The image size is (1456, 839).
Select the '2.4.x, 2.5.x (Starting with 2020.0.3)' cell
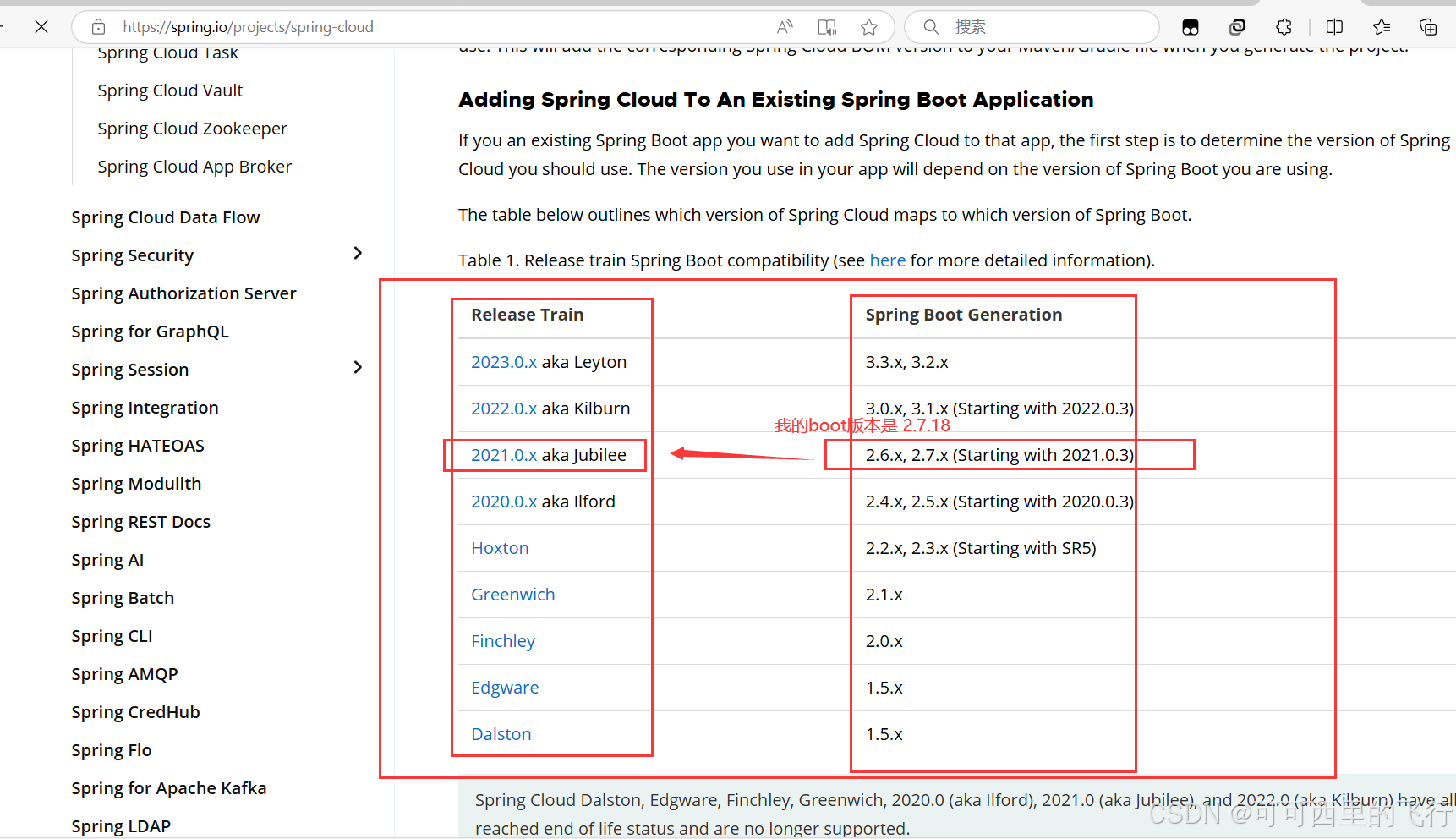tap(999, 502)
